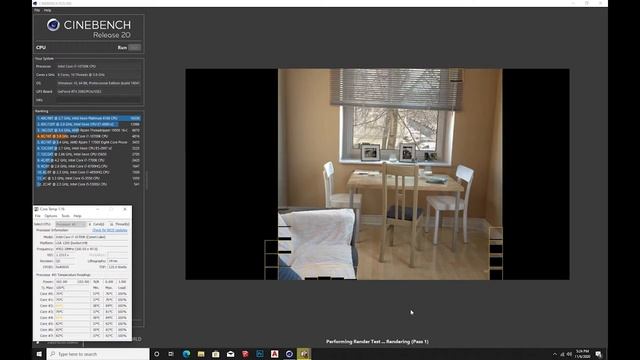Screen dimensions: 640x360
Task: Switch to Cinebench via its taskbar icon
Action: (x=289, y=354)
